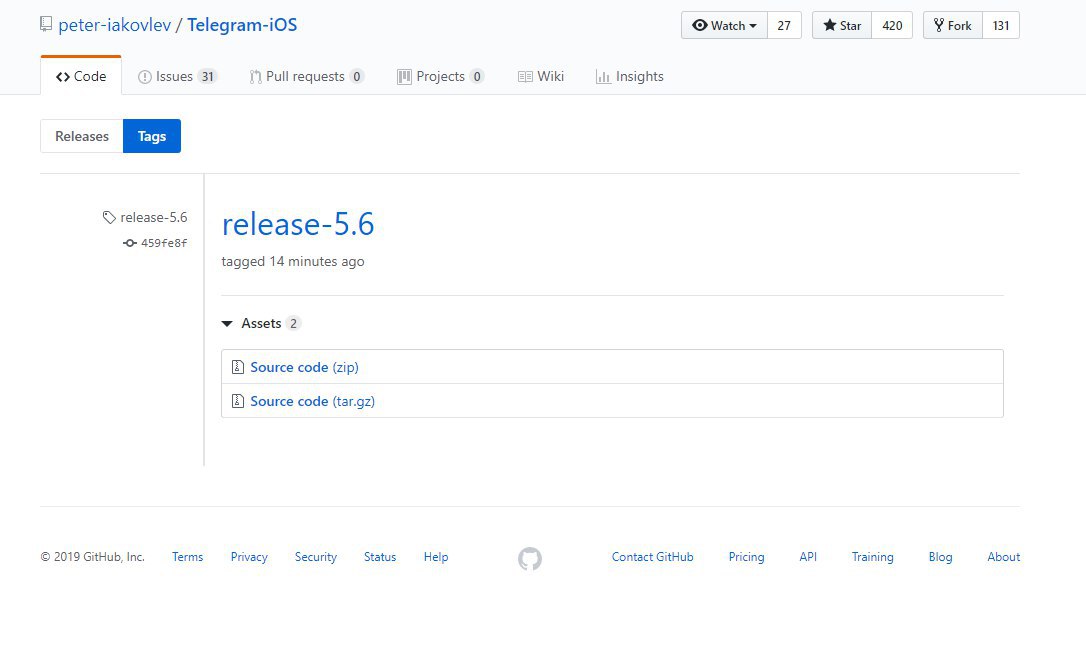Open the Terms footer link
Screen dimensions: 1086x665
pos(188,557)
